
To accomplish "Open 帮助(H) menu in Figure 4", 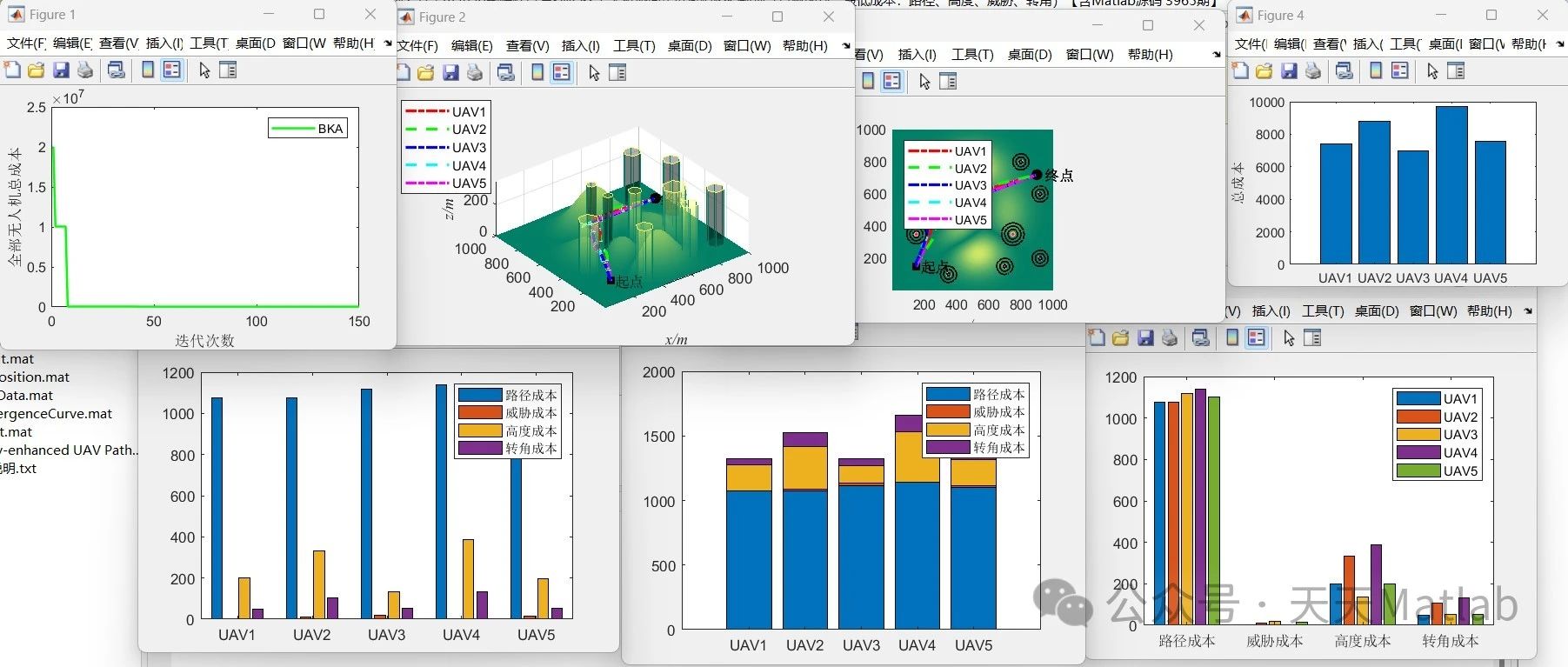I will 1529,43.
